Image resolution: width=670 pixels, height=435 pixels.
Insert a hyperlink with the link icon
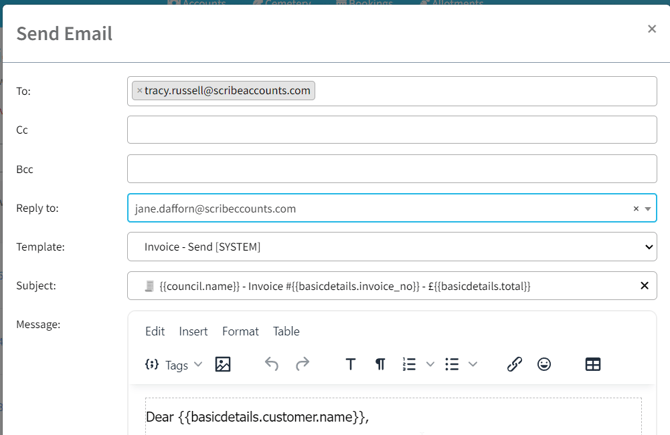coord(514,365)
